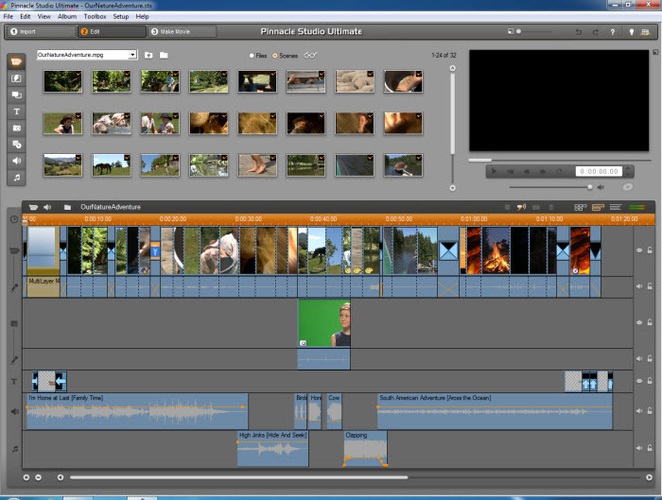The height and width of the screenshot is (500, 662).
Task: Click the player volume slider
Action: pos(551,187)
